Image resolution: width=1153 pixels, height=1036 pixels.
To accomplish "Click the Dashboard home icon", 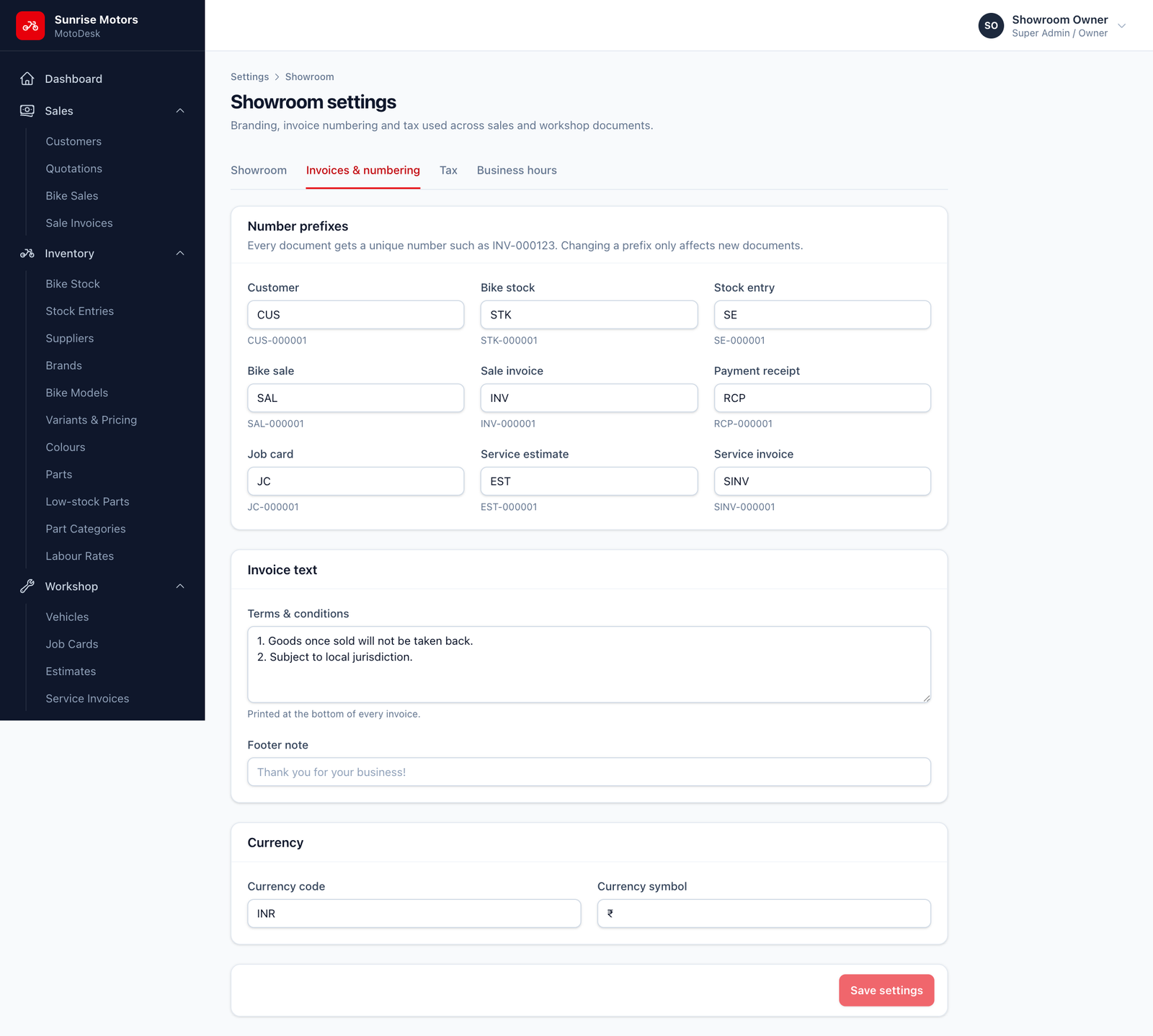I will [x=27, y=79].
